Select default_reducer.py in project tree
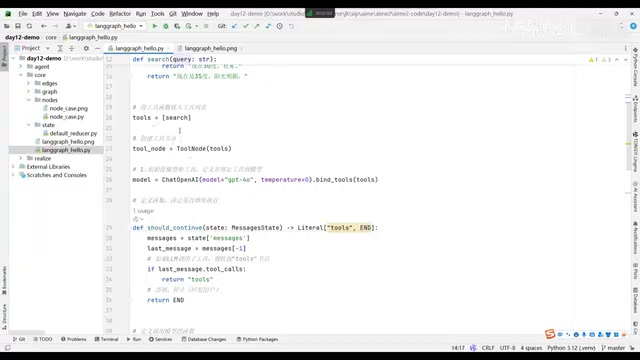640x360 pixels. 73,133
